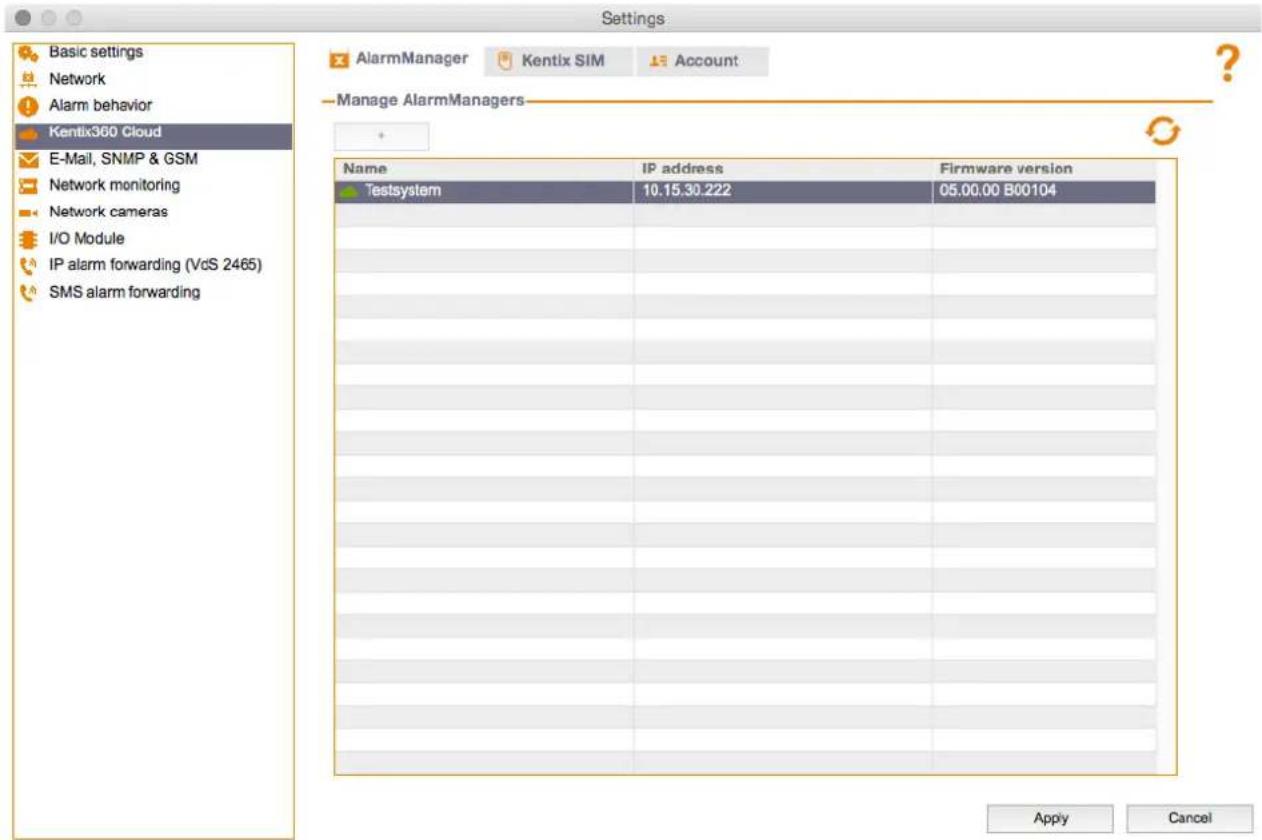Sort by IP address column header
1262x840 pixels.
pyautogui.click(x=783, y=169)
